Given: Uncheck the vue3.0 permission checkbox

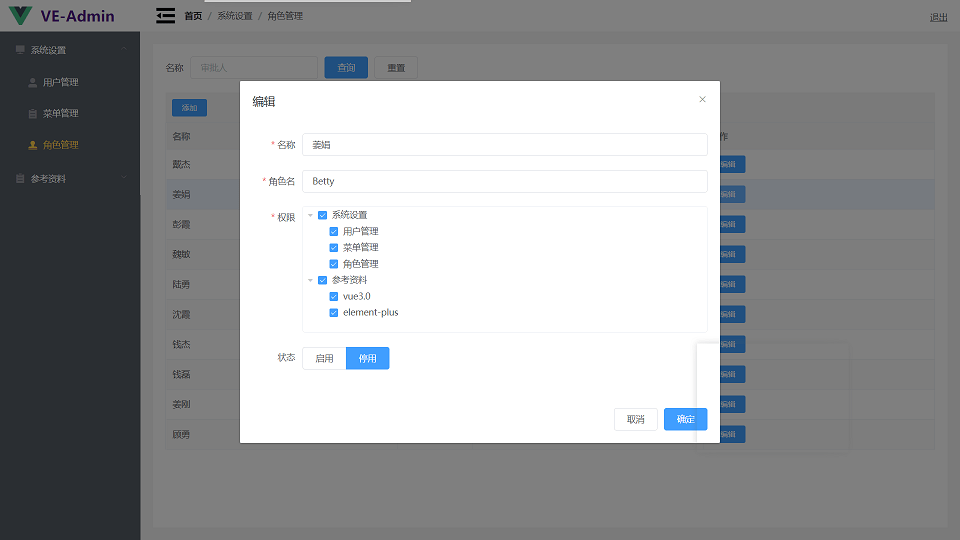Looking at the screenshot, I should coord(334,296).
